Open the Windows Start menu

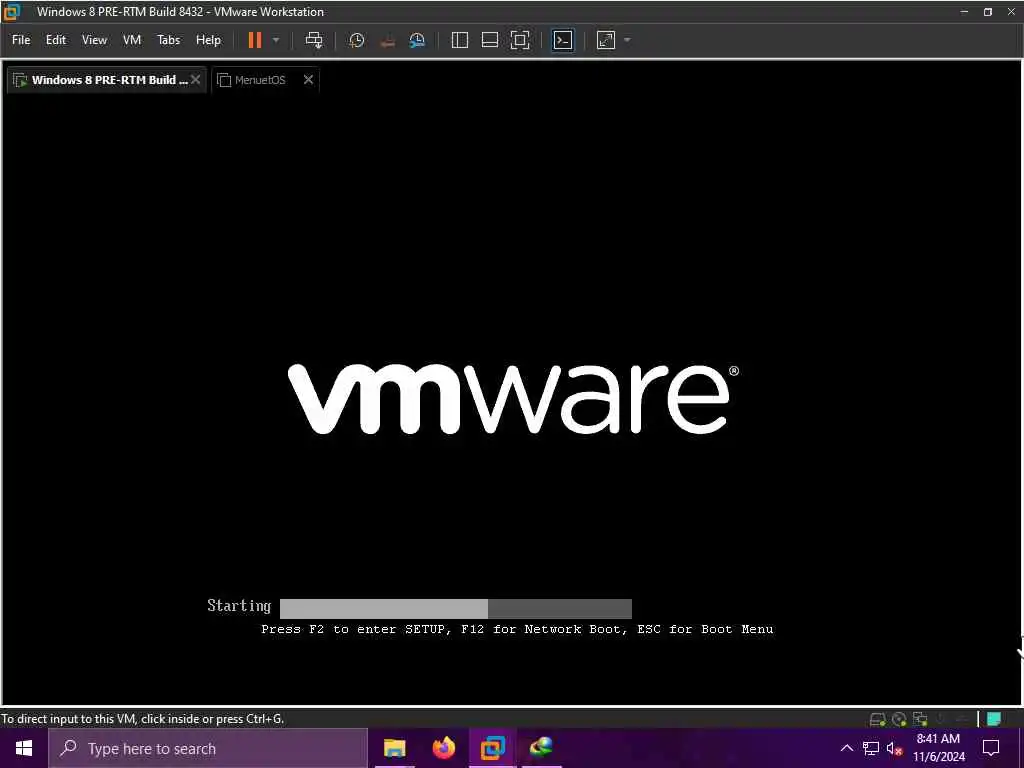tap(24, 748)
